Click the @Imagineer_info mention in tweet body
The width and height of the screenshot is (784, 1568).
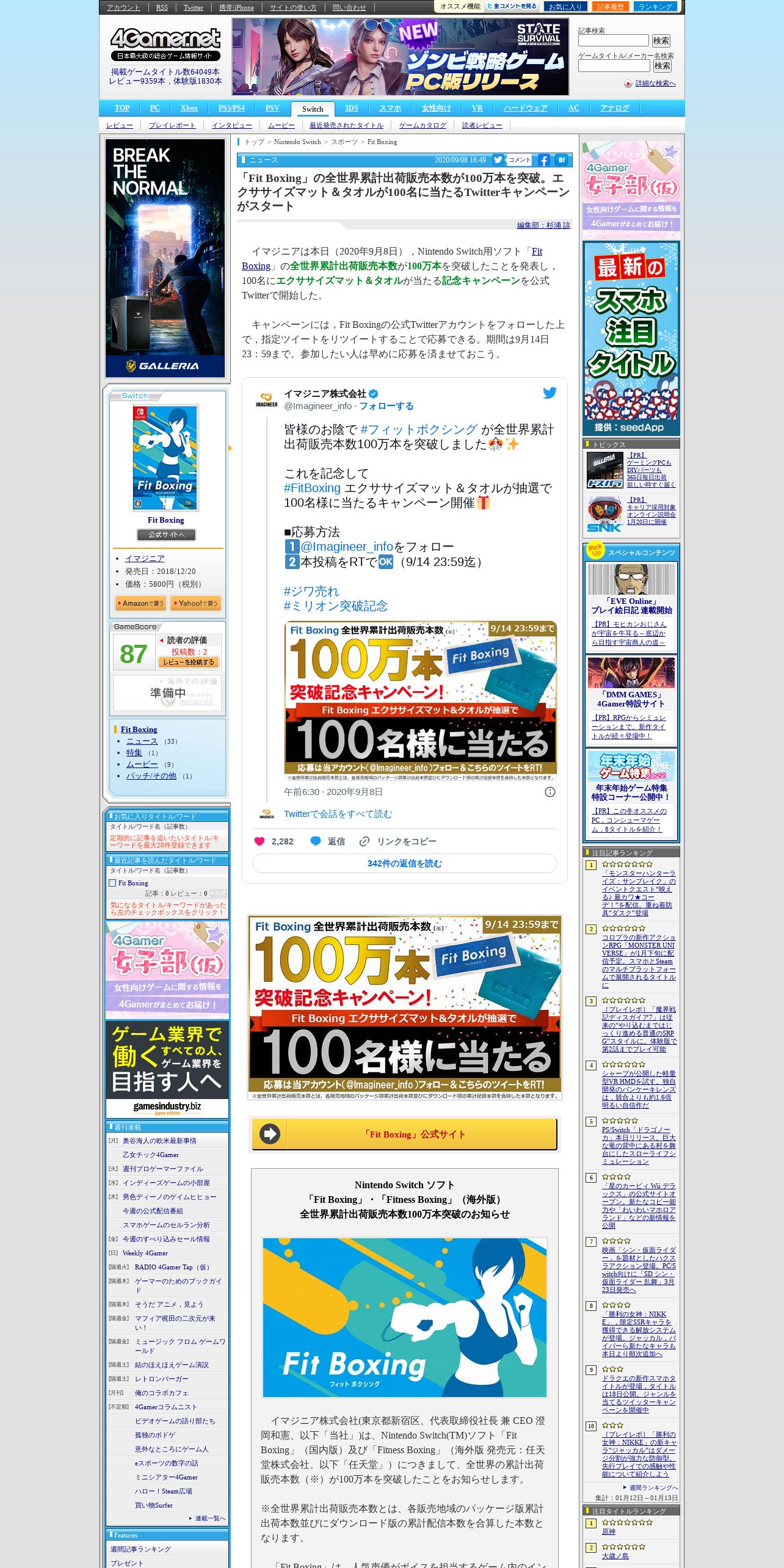(x=347, y=546)
